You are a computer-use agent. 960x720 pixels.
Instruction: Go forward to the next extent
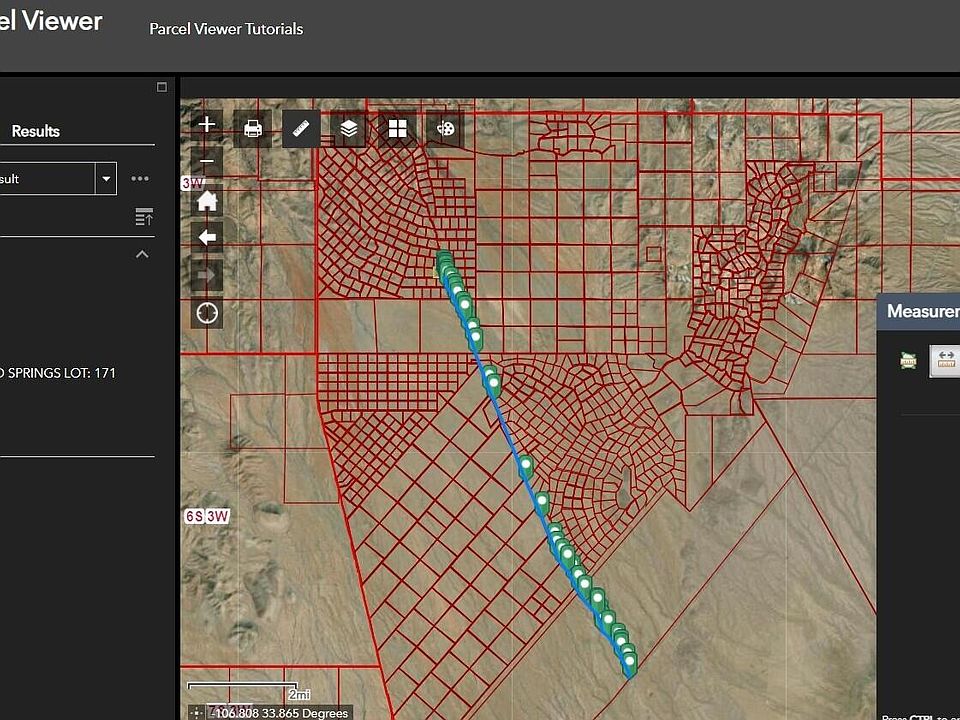click(207, 276)
